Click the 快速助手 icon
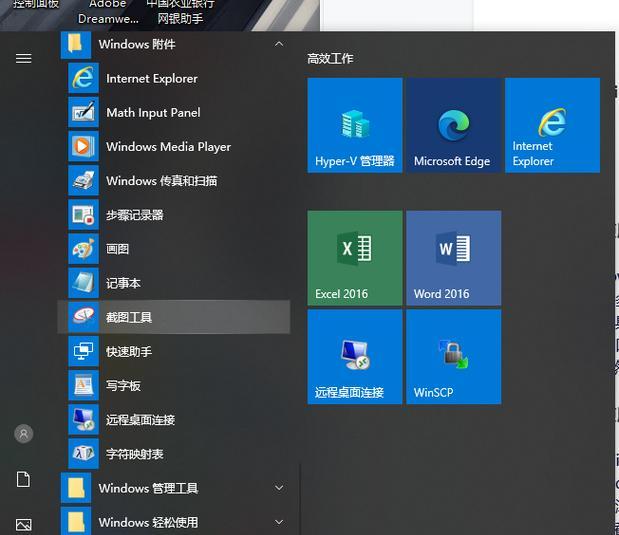The width and height of the screenshot is (619, 535). pyautogui.click(x=83, y=351)
